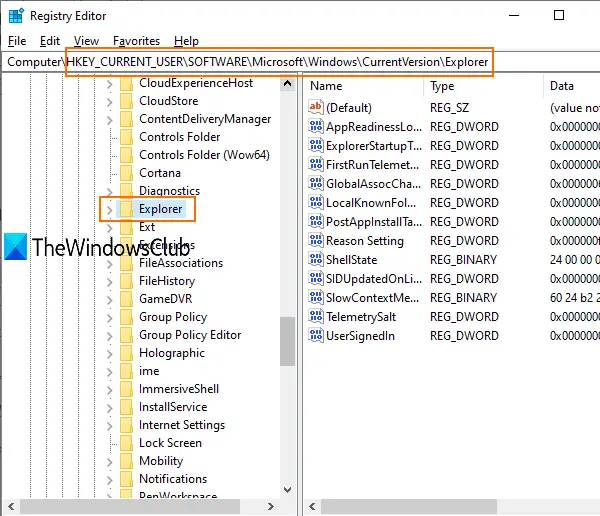This screenshot has height=516, width=600.
Task: Click the UserSignedIn value icon
Action: [x=316, y=335]
